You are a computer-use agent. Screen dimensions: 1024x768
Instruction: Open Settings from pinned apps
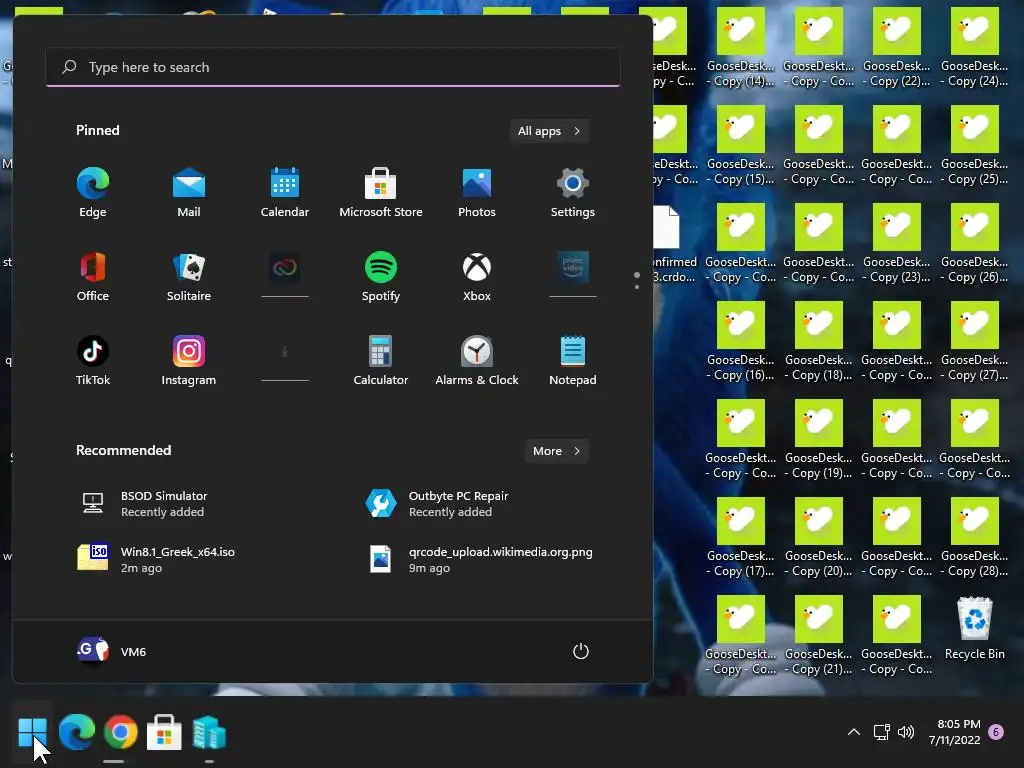pos(573,193)
